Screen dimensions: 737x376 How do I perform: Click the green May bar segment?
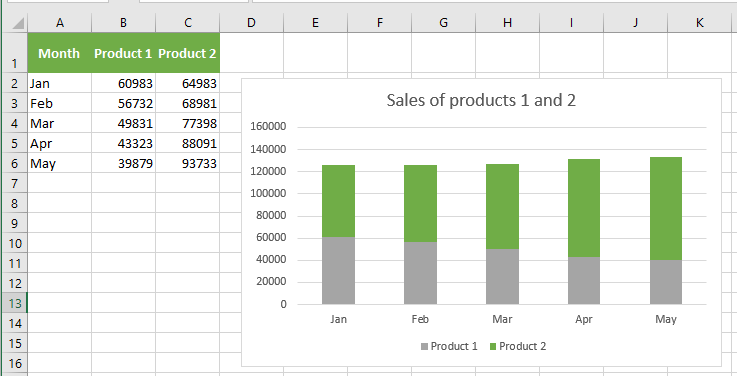(x=666, y=209)
